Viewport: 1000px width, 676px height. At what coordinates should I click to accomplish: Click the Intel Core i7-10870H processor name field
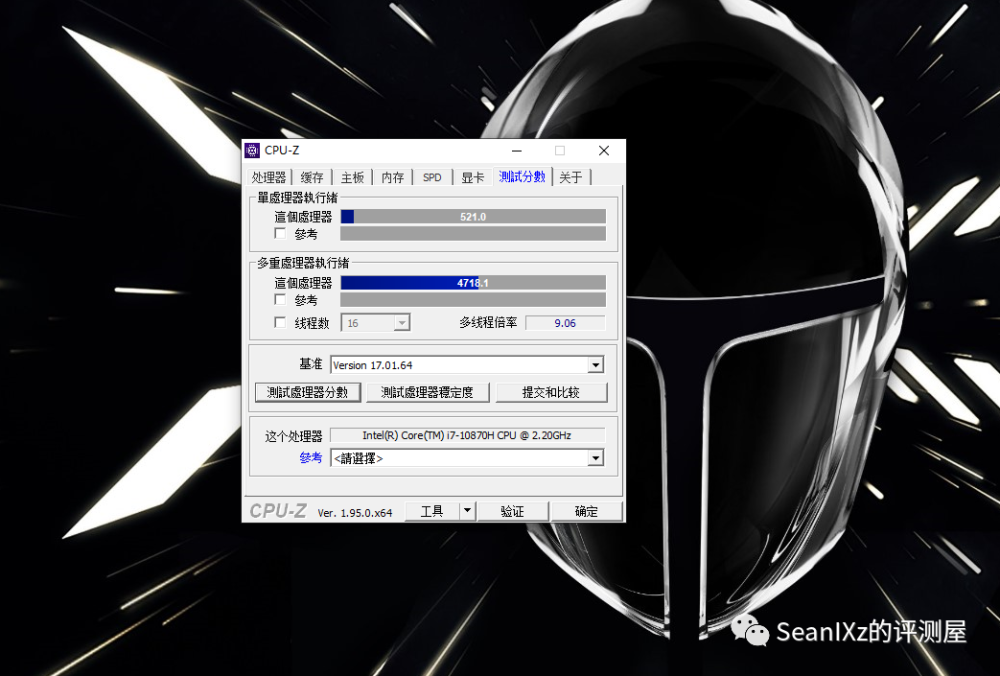pyautogui.click(x=467, y=435)
